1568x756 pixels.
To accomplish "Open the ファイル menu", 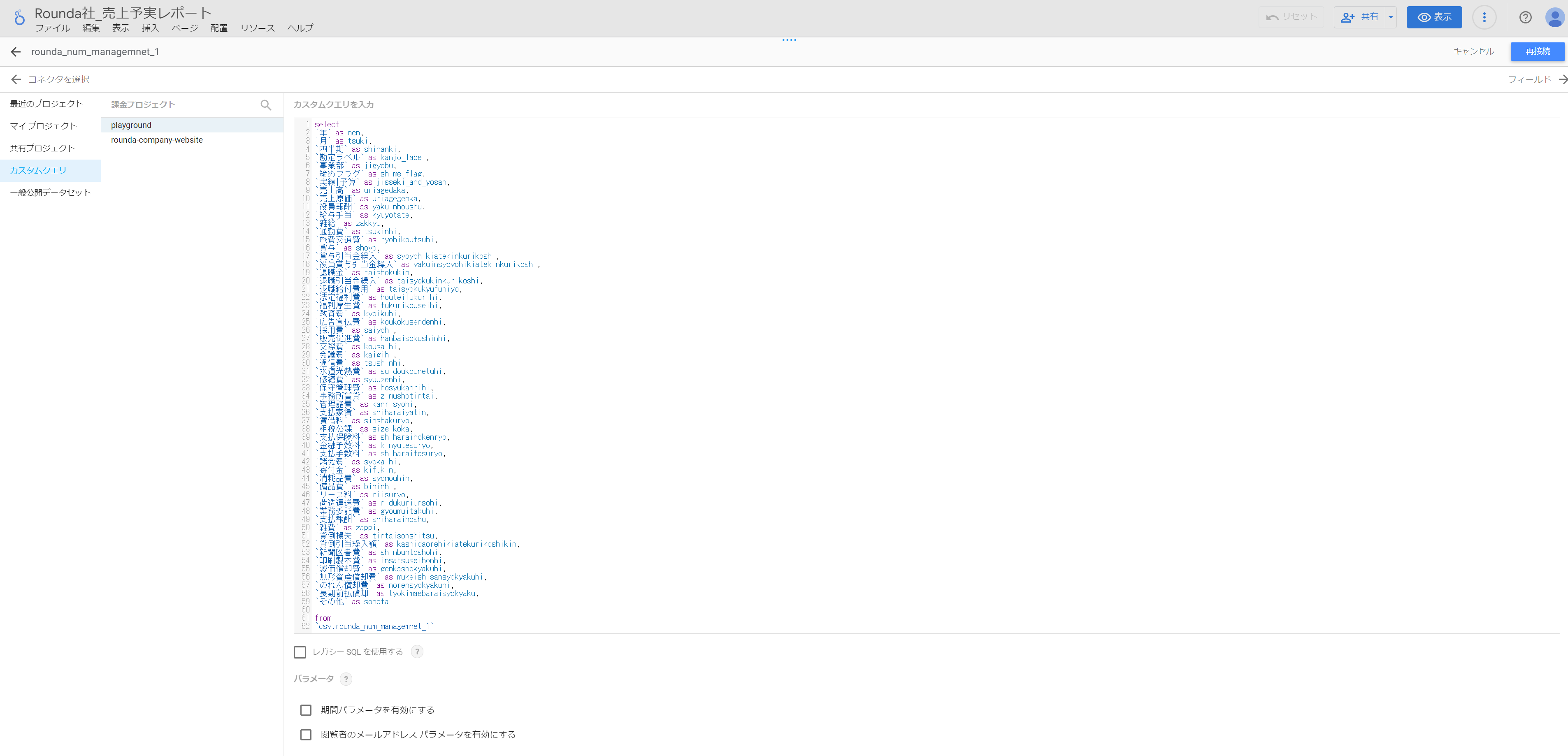I will [x=52, y=28].
